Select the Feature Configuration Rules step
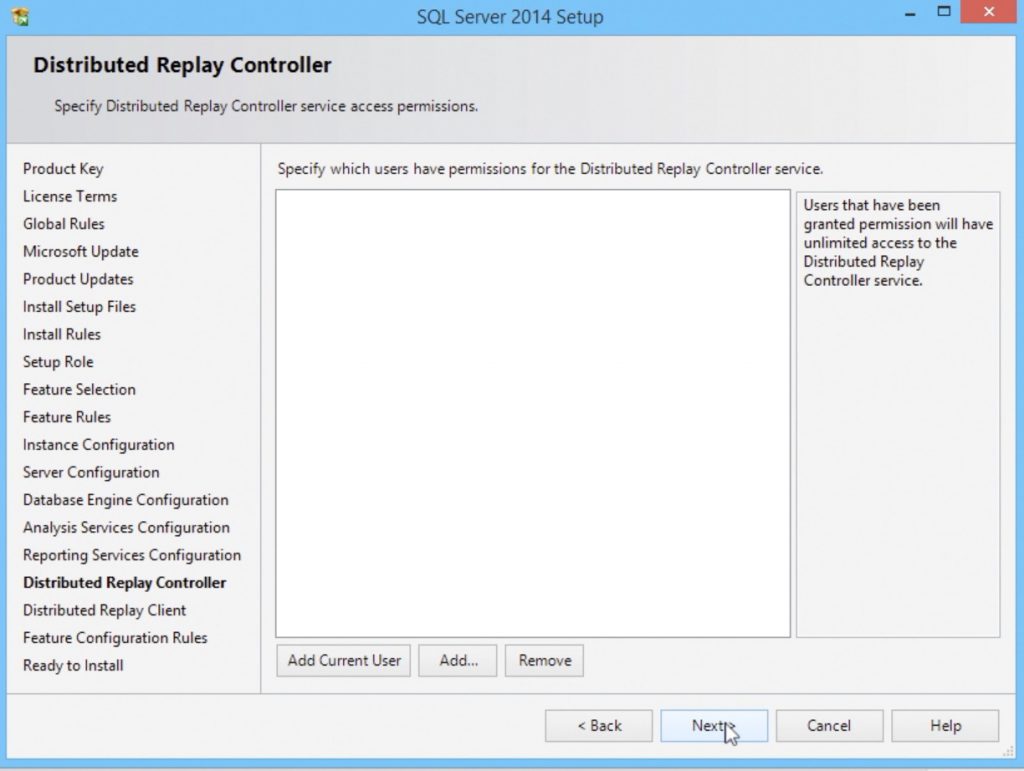This screenshot has width=1024, height=771. 115,638
